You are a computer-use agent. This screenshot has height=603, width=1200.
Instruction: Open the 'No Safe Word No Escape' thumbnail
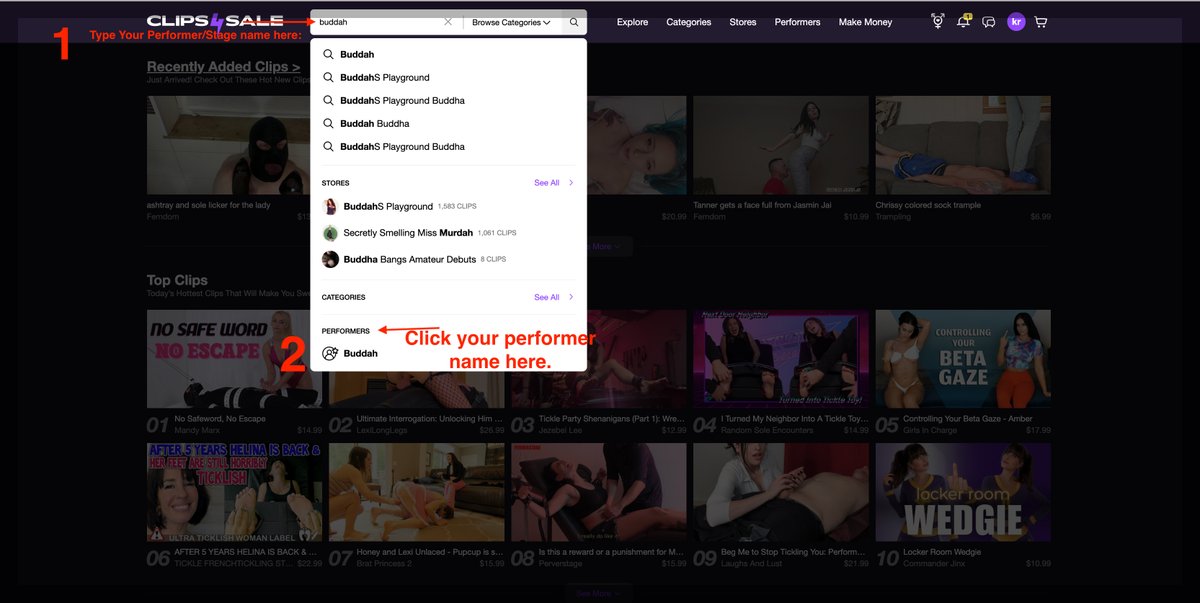234,359
